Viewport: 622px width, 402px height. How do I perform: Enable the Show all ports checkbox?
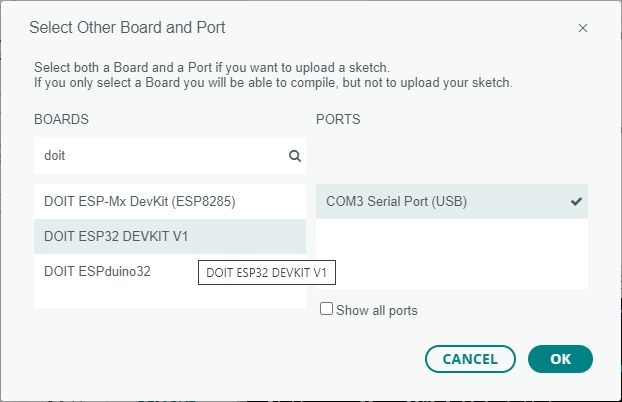[326, 309]
